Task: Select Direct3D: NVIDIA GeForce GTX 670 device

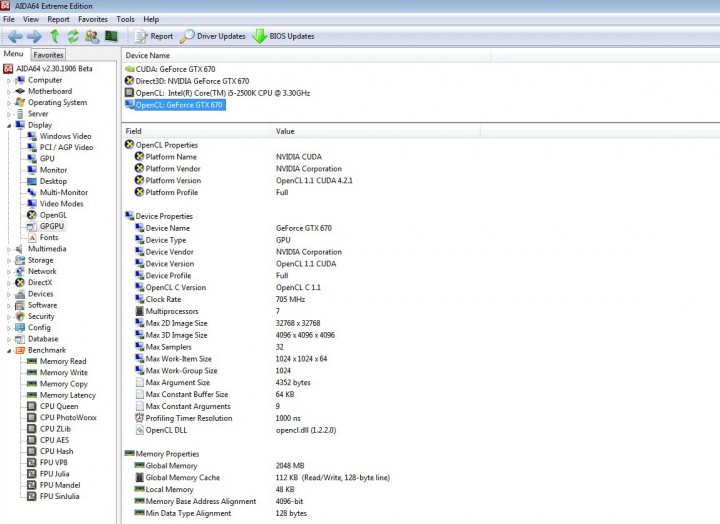Action: point(192,81)
